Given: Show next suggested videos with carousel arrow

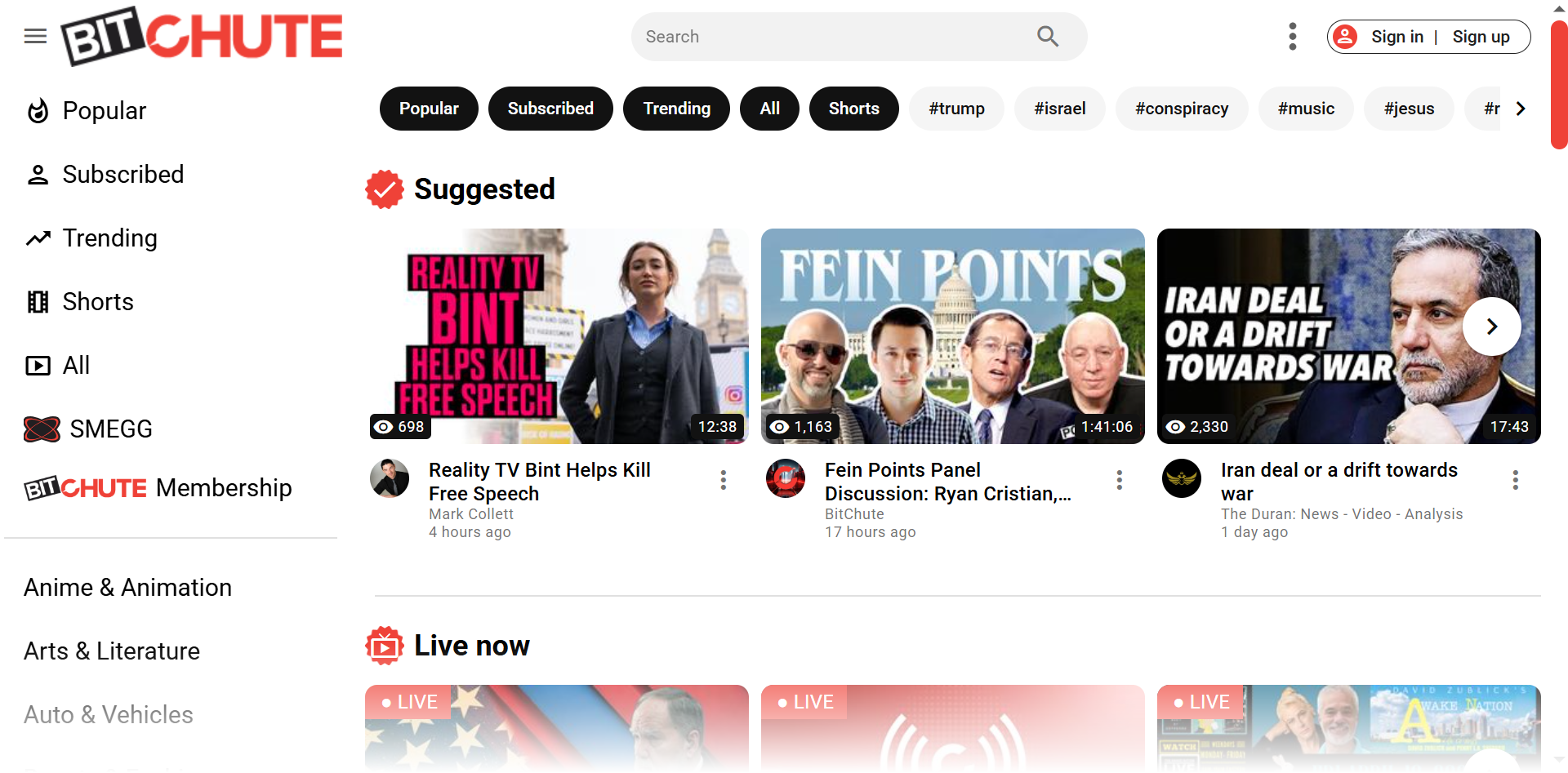Looking at the screenshot, I should tap(1491, 327).
